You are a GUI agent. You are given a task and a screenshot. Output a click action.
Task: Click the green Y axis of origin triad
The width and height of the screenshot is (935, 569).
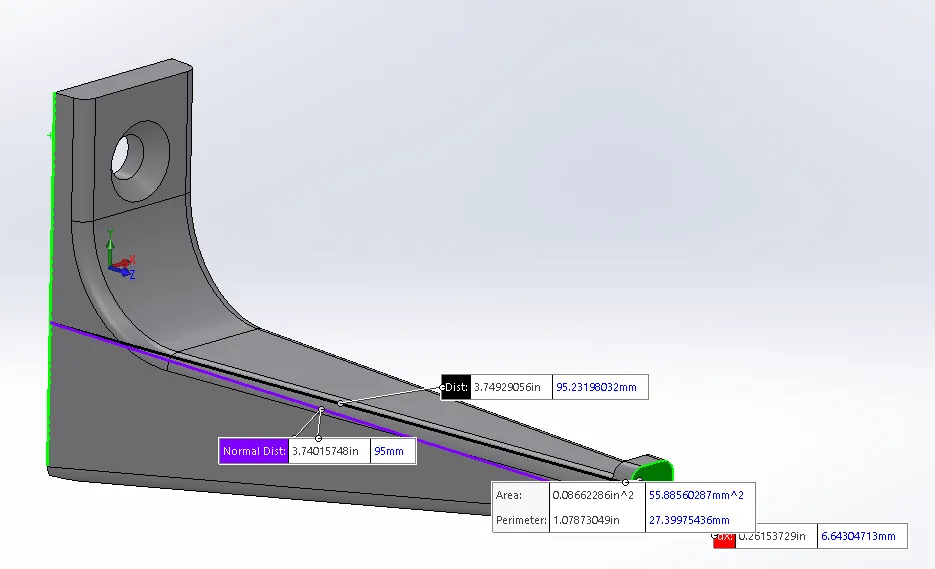110,249
